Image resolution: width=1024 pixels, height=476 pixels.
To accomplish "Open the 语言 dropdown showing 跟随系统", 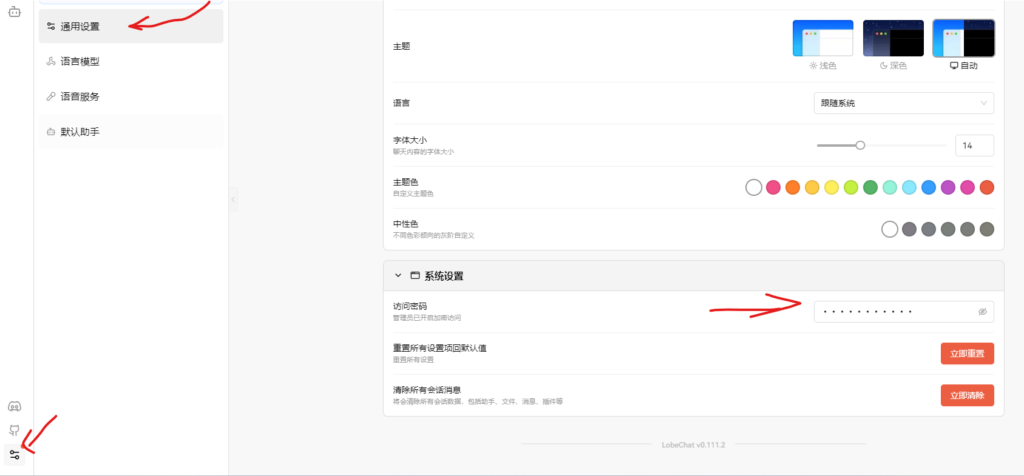I will pos(904,103).
